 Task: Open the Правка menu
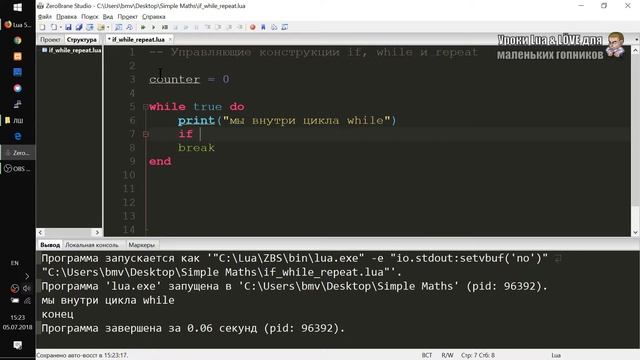point(67,17)
